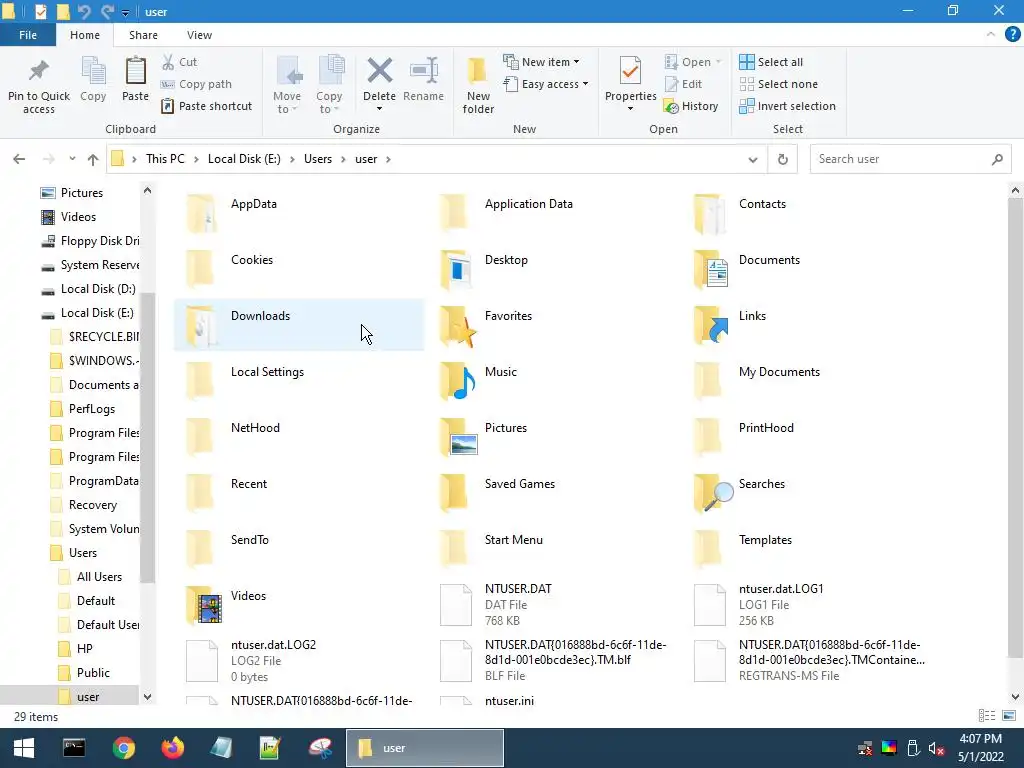This screenshot has height=768, width=1024.
Task: Select the Templates folder
Action: tap(807, 549)
